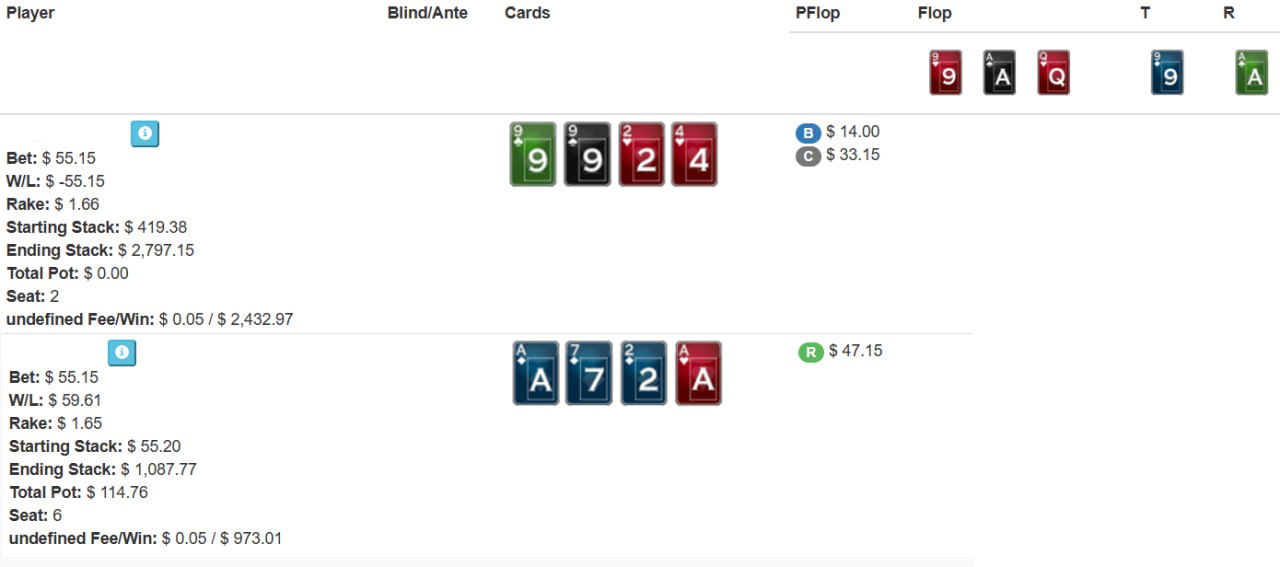This screenshot has height=567, width=1280.
Task: Click the blue 9 turn card
Action: click(x=1167, y=73)
